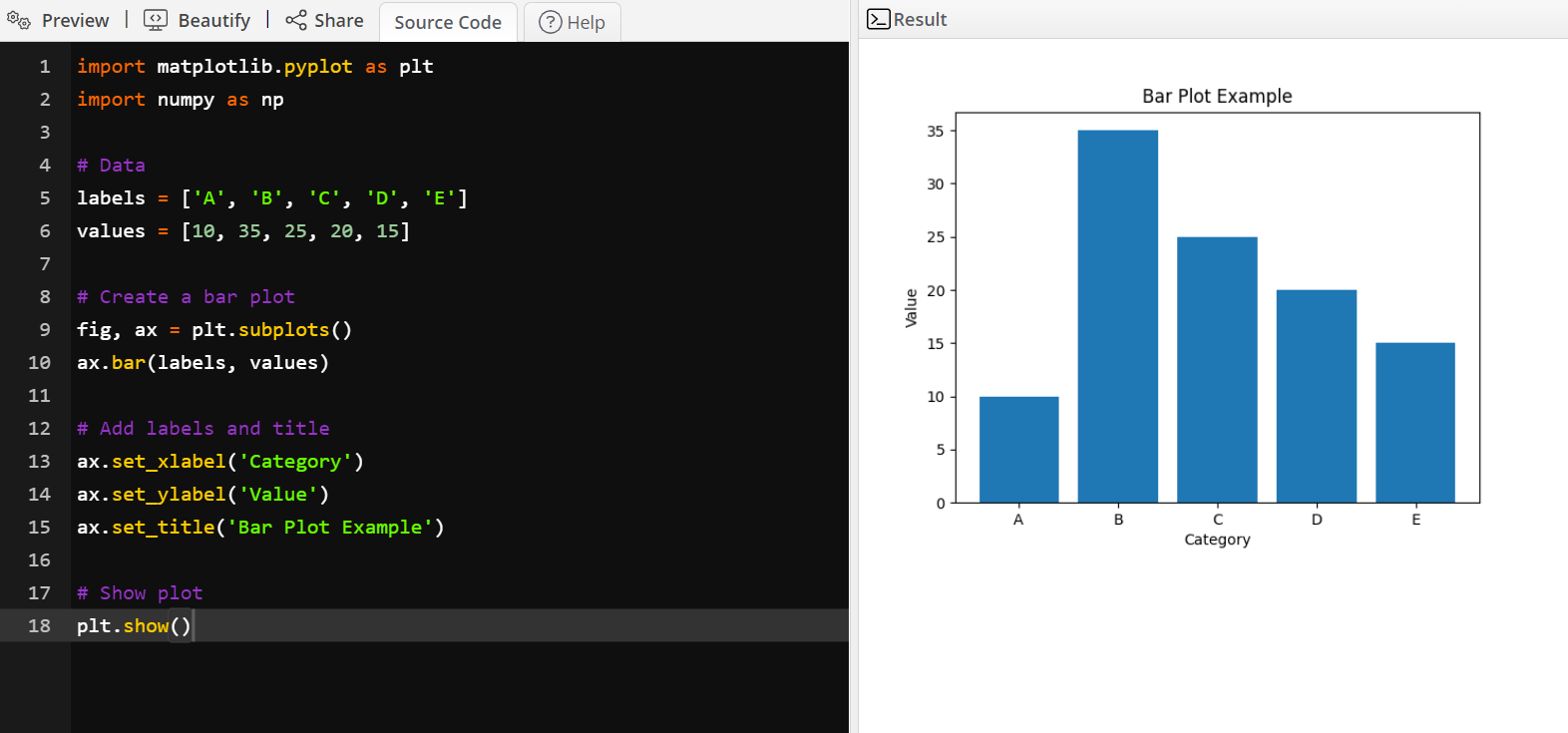Click y-axis tick label 35
Screen dimensions: 1568x733
pos(935,131)
